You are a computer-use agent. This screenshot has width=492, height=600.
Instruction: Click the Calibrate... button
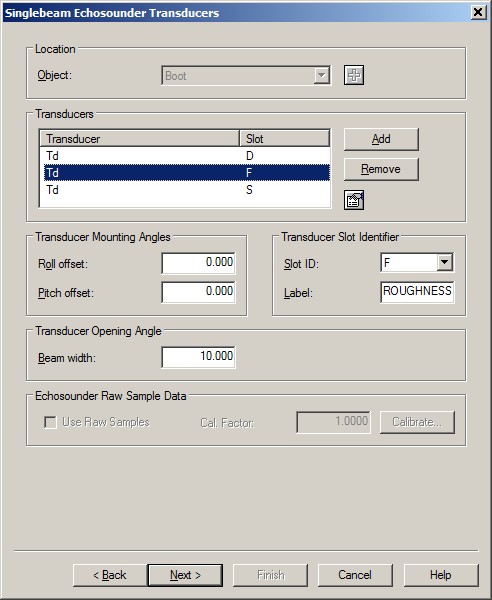click(417, 422)
